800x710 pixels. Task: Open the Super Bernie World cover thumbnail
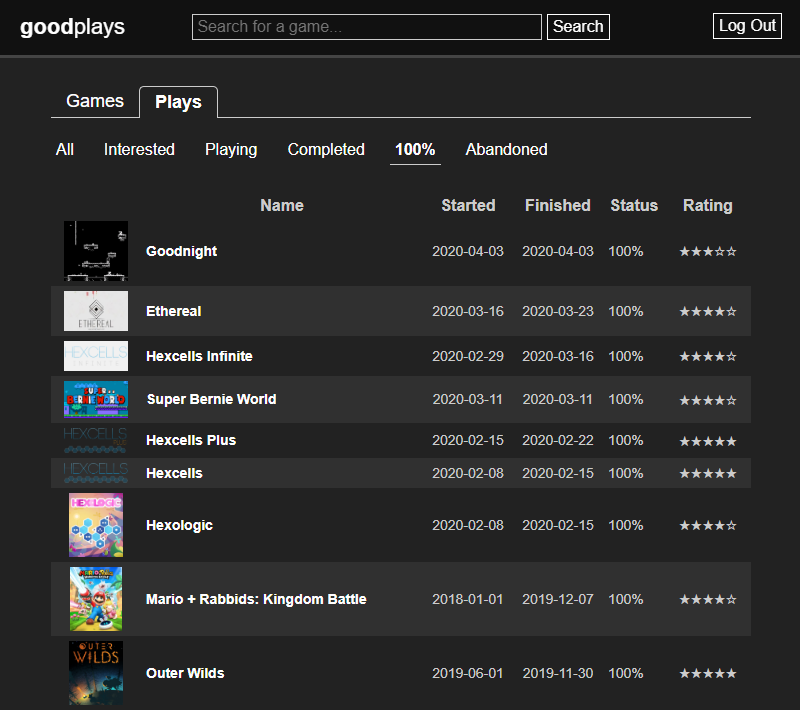coord(96,399)
